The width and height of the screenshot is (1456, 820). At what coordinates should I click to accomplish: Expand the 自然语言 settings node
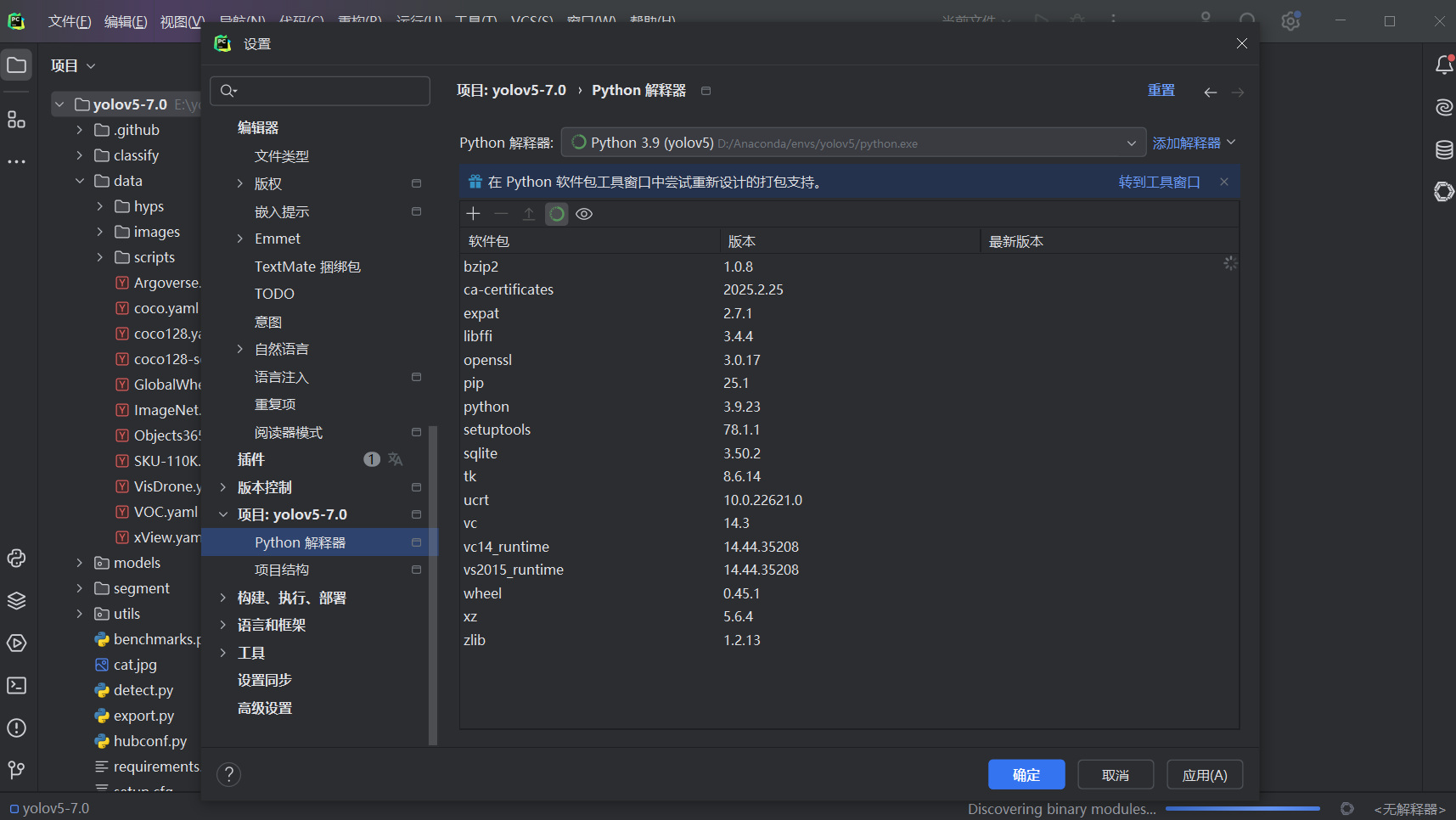(x=240, y=349)
